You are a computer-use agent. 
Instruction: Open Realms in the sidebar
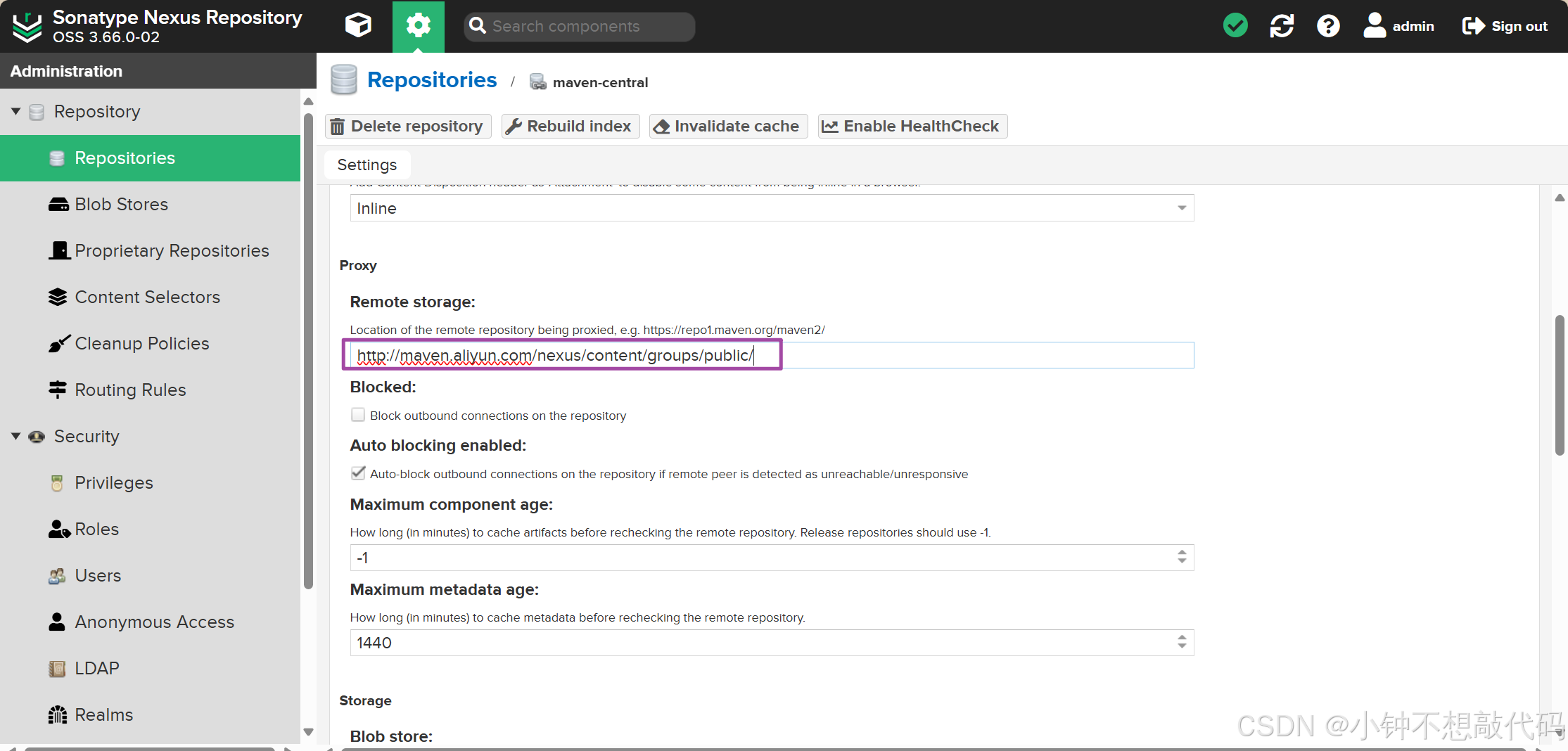151,715
